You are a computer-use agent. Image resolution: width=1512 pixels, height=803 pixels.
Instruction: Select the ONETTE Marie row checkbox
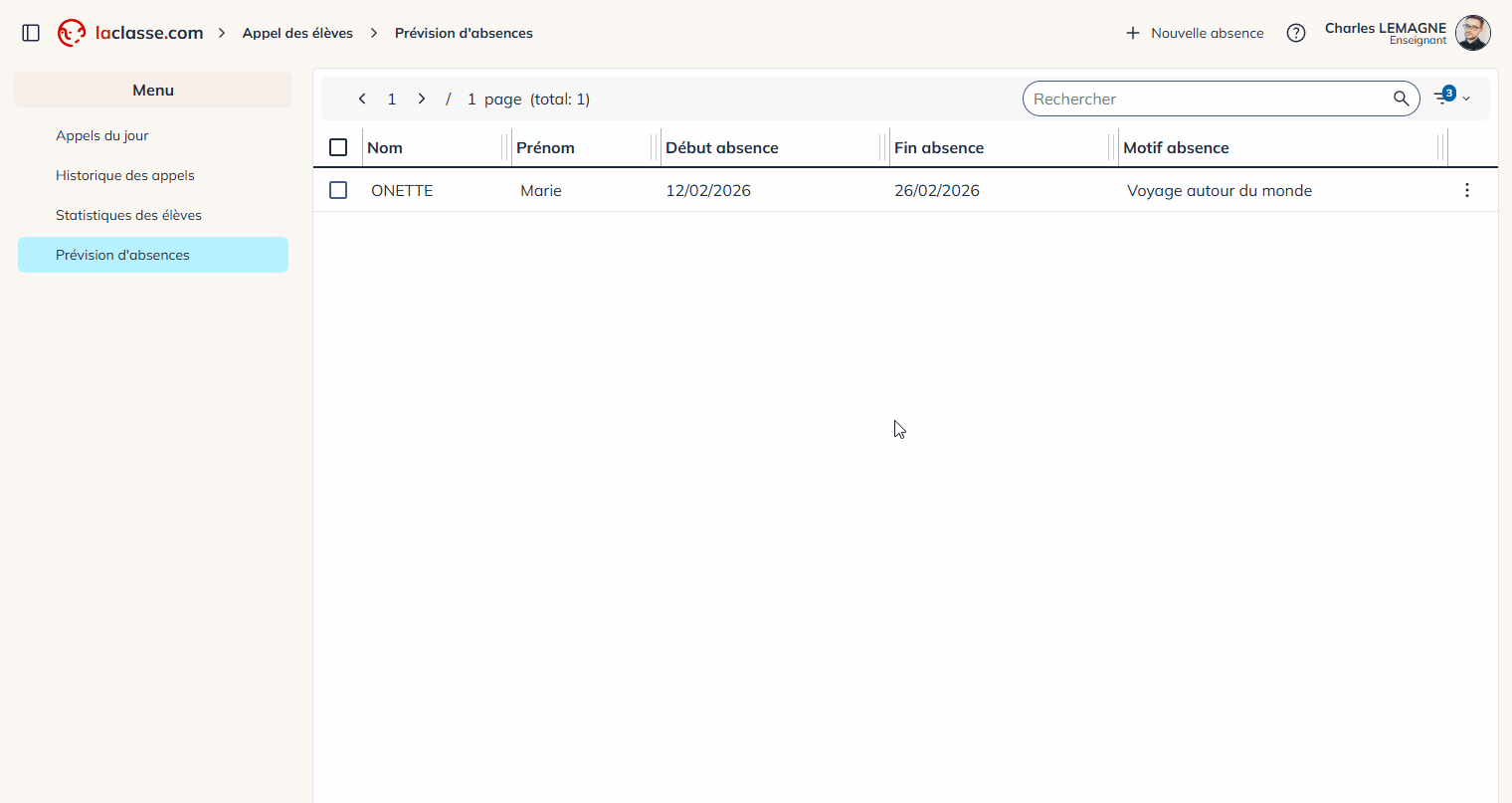[338, 190]
